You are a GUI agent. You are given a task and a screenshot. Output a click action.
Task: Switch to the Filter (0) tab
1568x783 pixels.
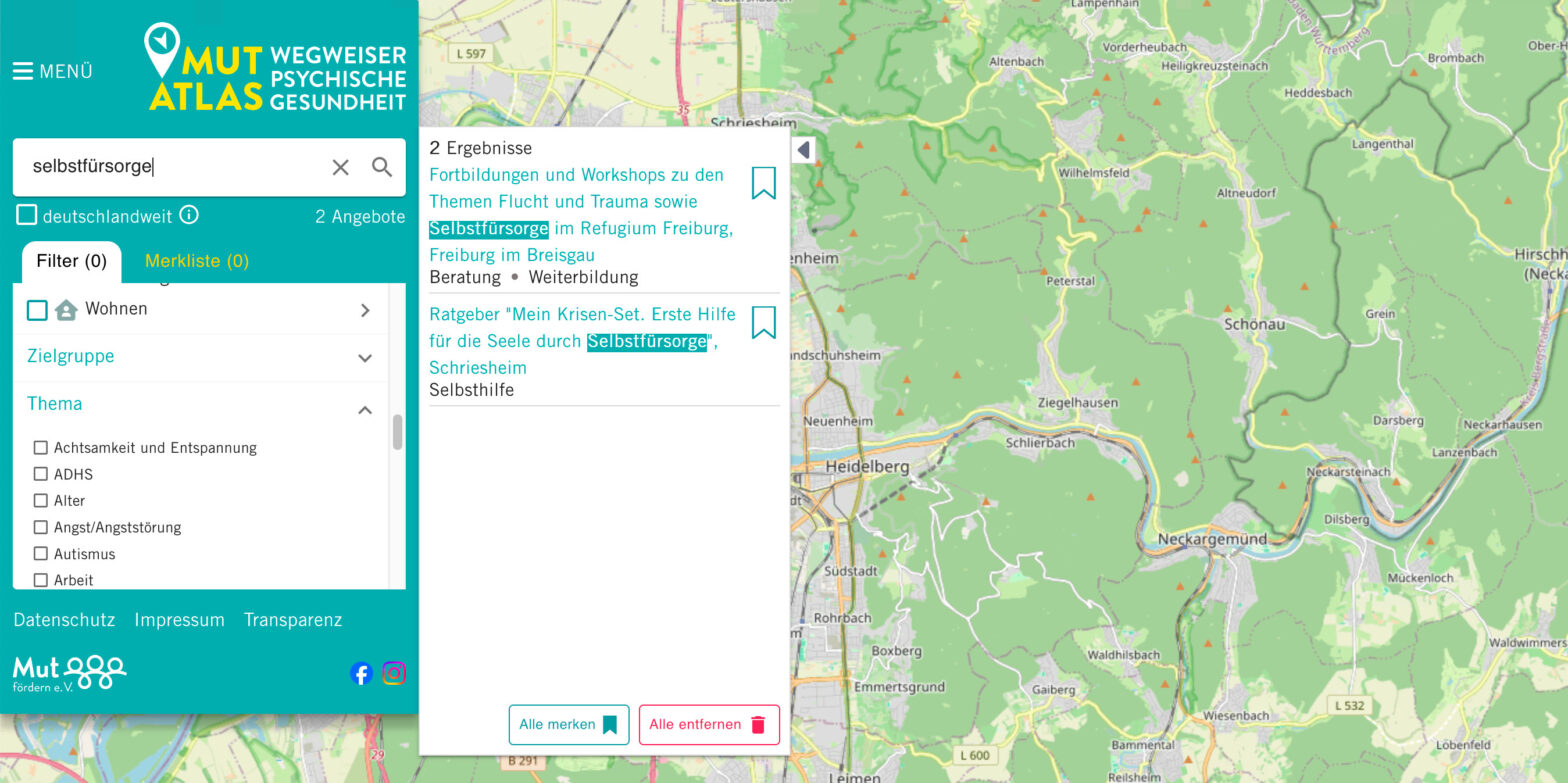(x=71, y=262)
